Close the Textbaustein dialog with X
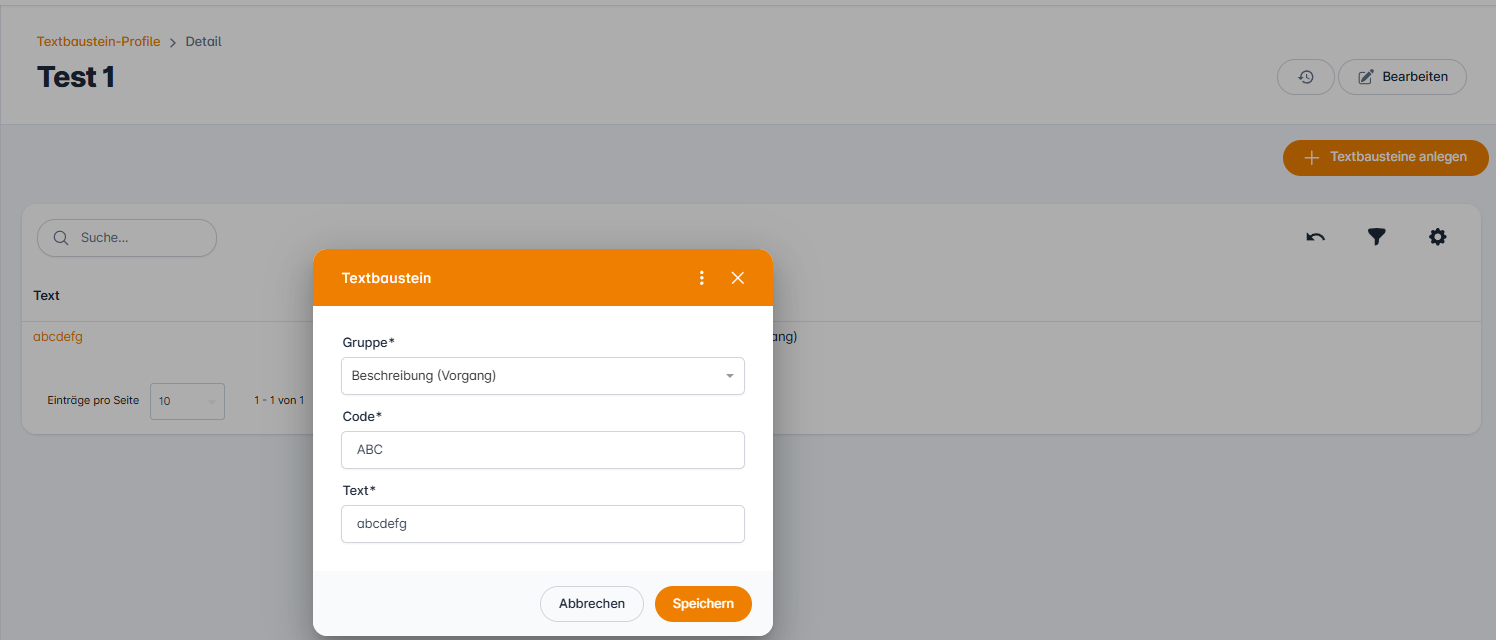This screenshot has height=640, width=1496. [738, 278]
